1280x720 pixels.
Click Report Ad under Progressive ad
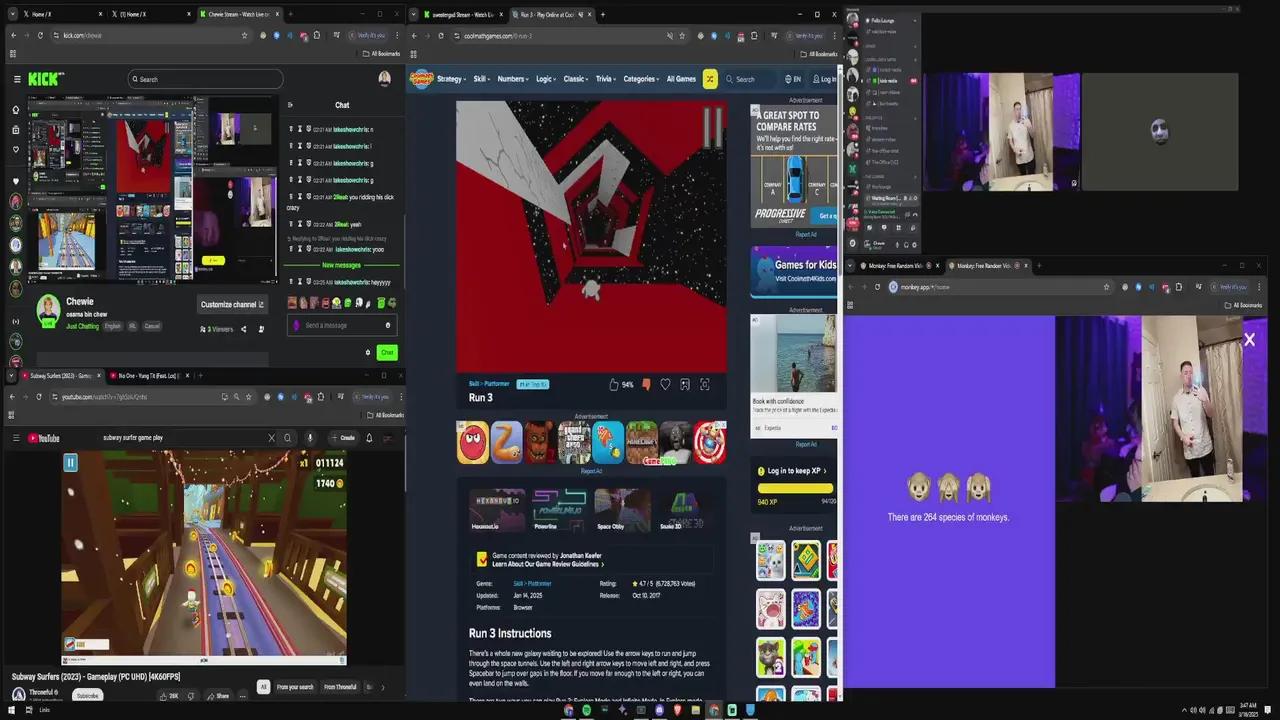click(805, 234)
